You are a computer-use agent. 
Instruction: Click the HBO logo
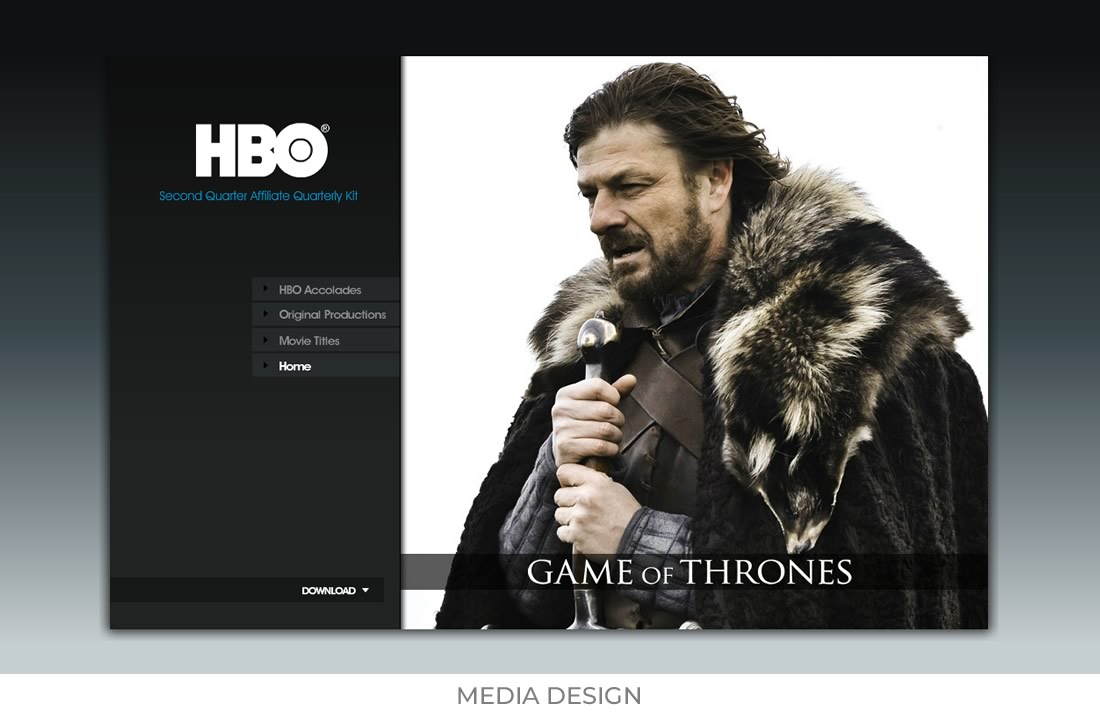click(262, 150)
